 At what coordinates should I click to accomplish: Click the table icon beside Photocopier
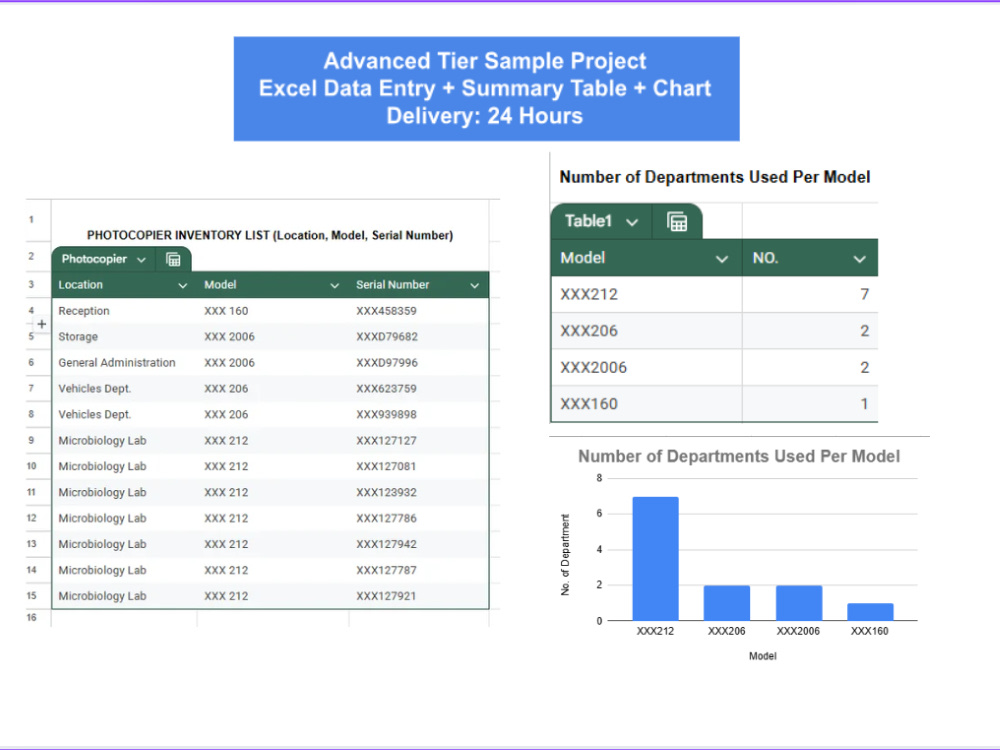pos(173,260)
